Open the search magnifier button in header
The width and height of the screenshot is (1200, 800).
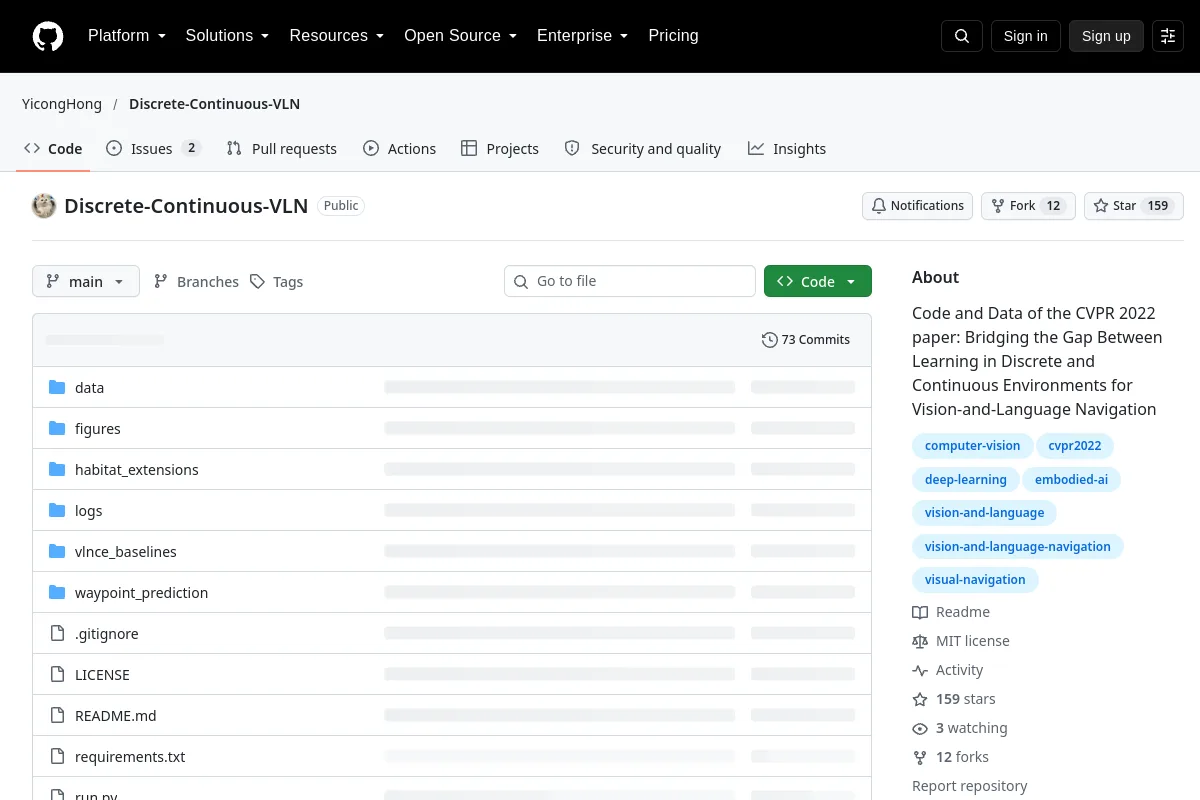point(962,36)
